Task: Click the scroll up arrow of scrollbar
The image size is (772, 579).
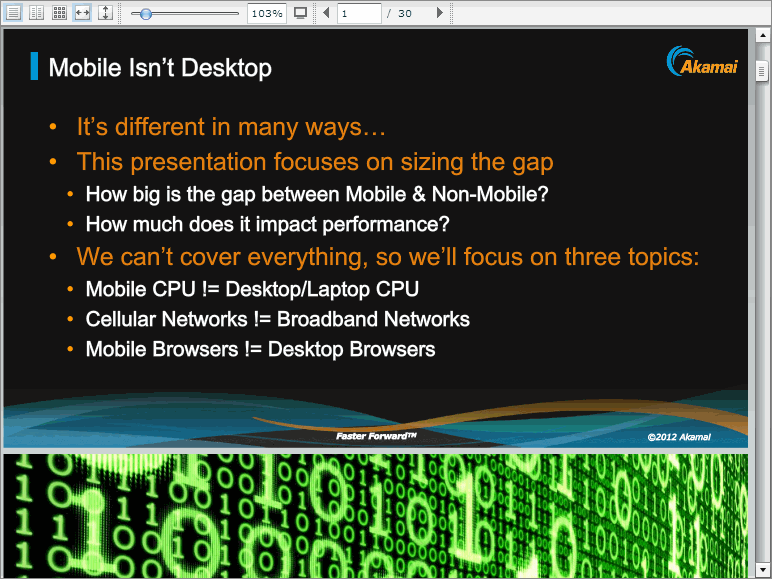Action: click(762, 35)
